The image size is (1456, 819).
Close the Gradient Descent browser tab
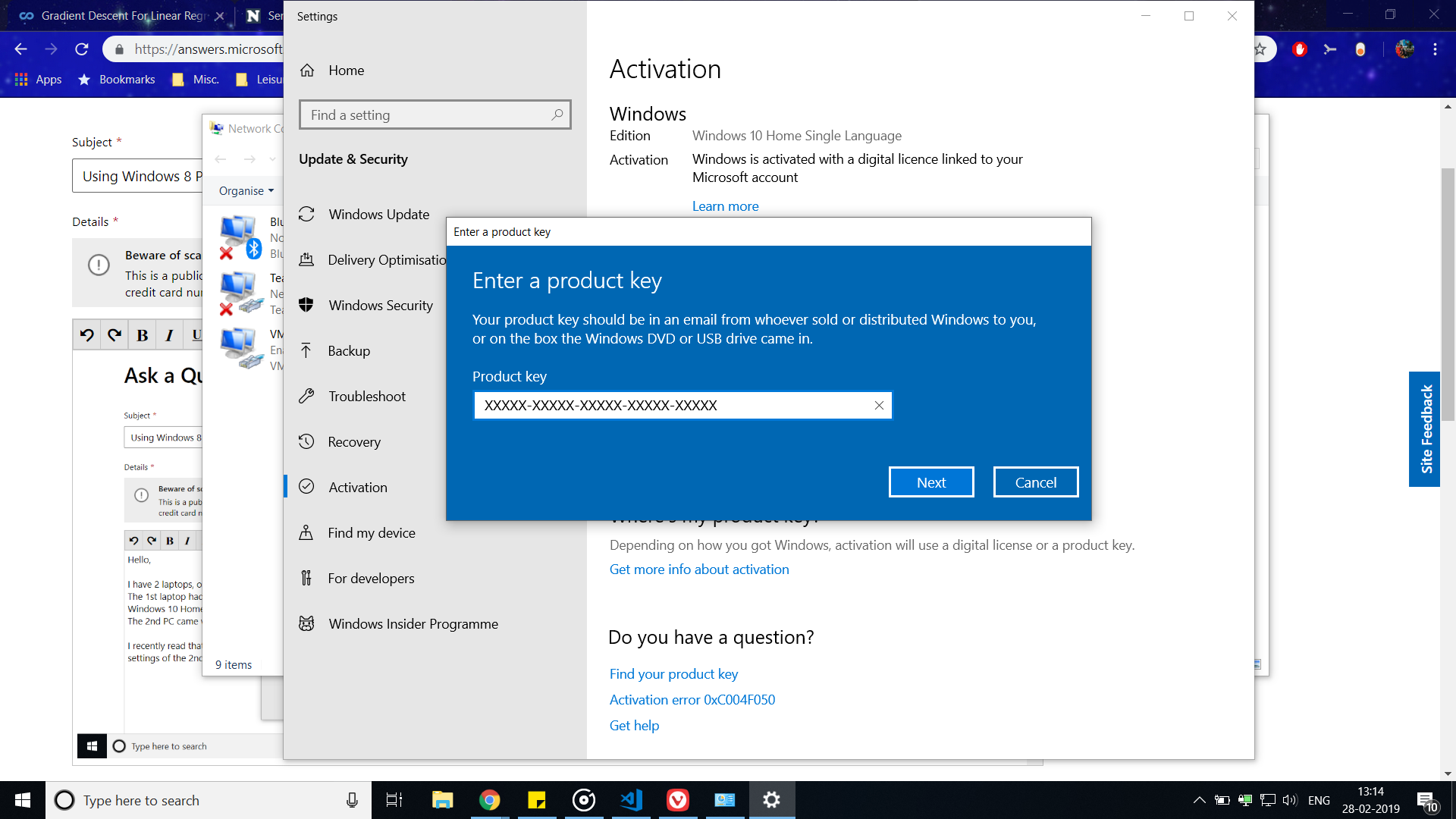pos(220,16)
